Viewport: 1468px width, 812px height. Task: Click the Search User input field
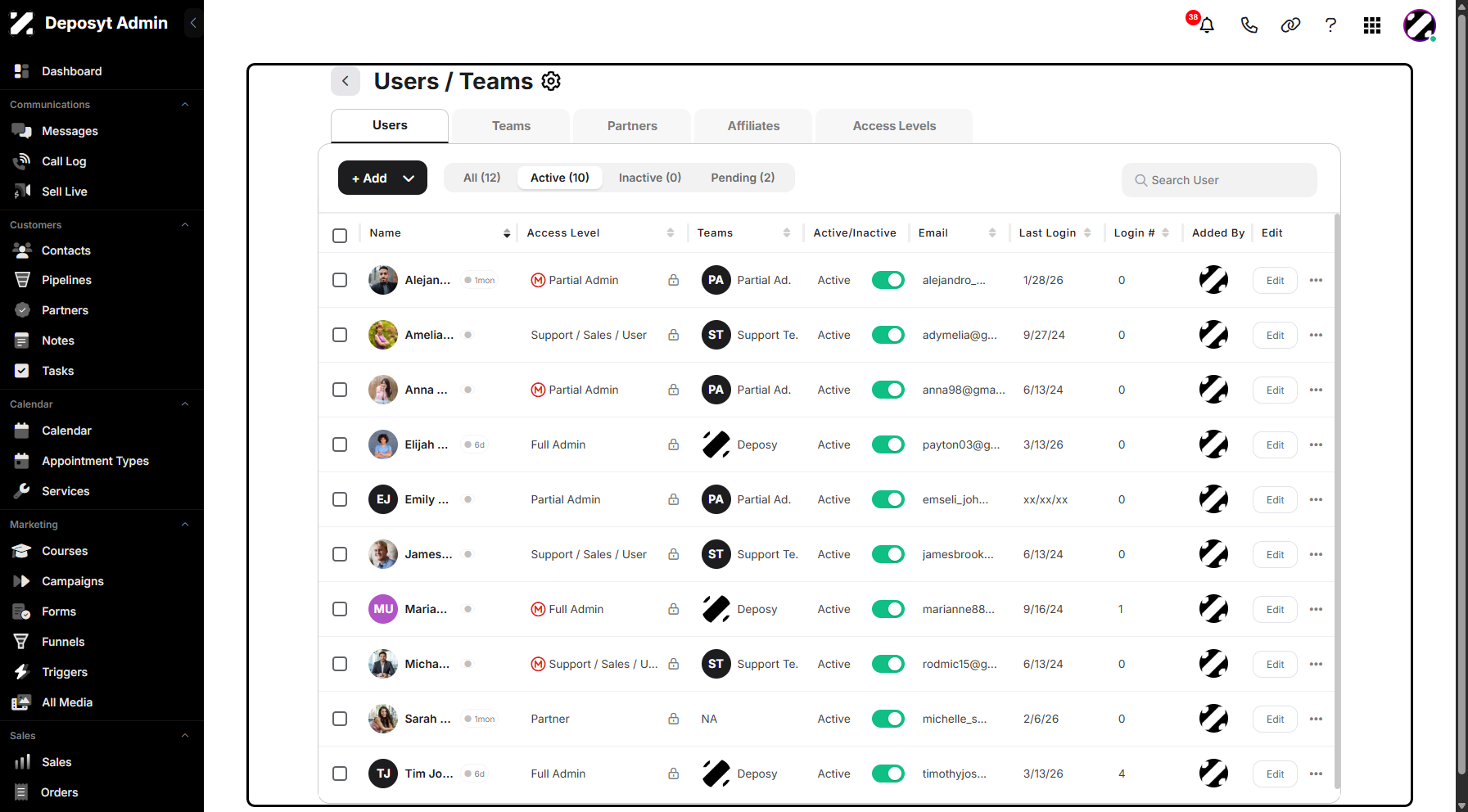point(1219,180)
